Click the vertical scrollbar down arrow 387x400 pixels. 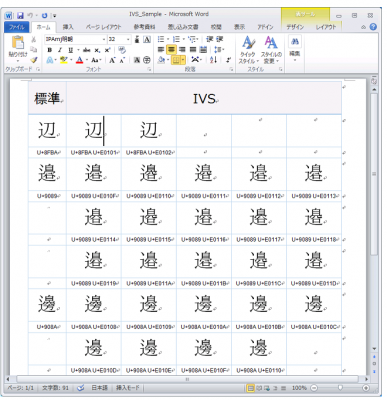pyautogui.click(x=374, y=349)
